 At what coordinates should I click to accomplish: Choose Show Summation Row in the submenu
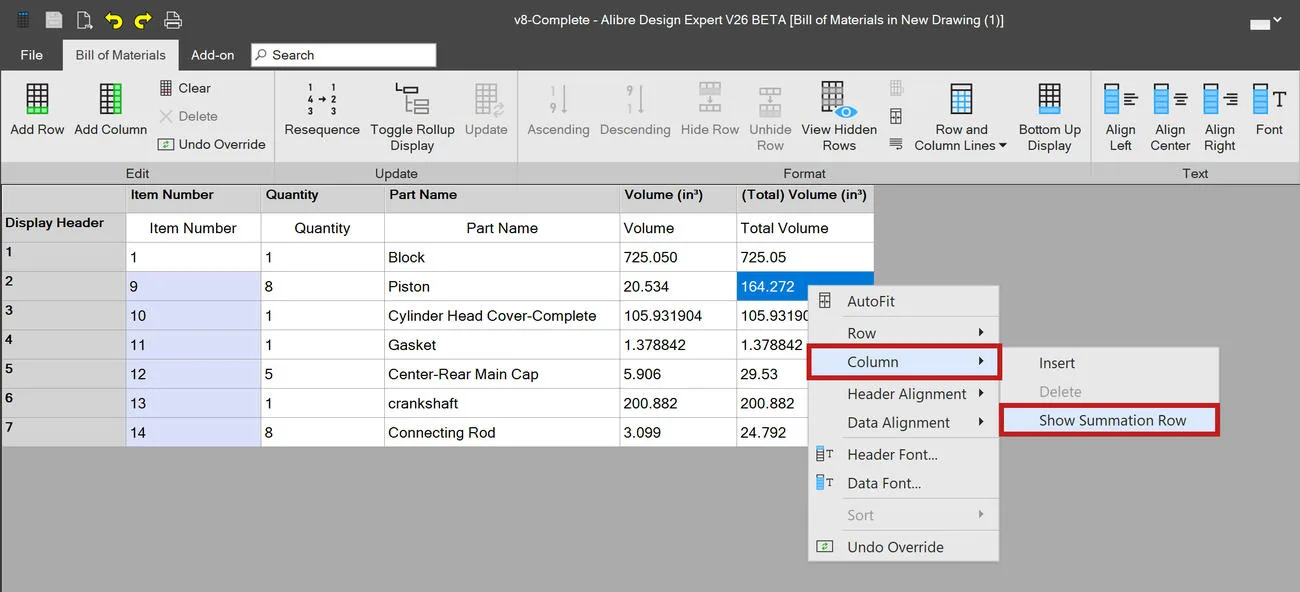click(x=1110, y=420)
